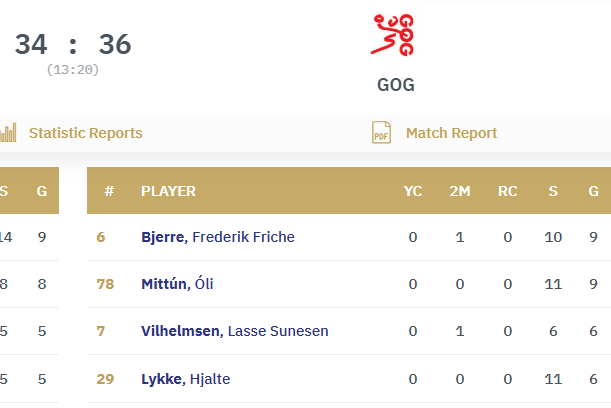Viewport: 611px width, 408px height.
Task: Sort table by RC column
Action: (508, 191)
